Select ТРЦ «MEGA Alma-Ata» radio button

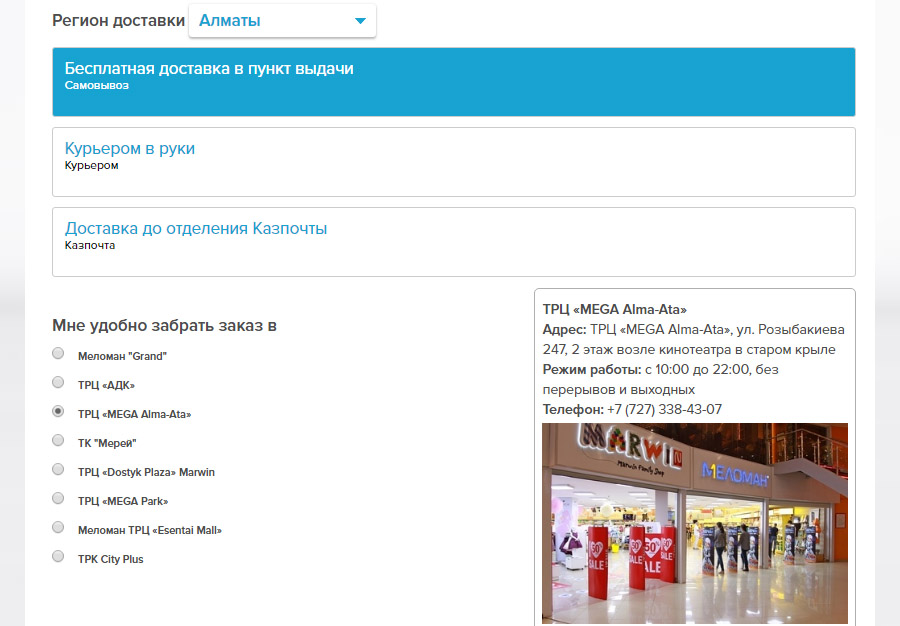[x=58, y=411]
